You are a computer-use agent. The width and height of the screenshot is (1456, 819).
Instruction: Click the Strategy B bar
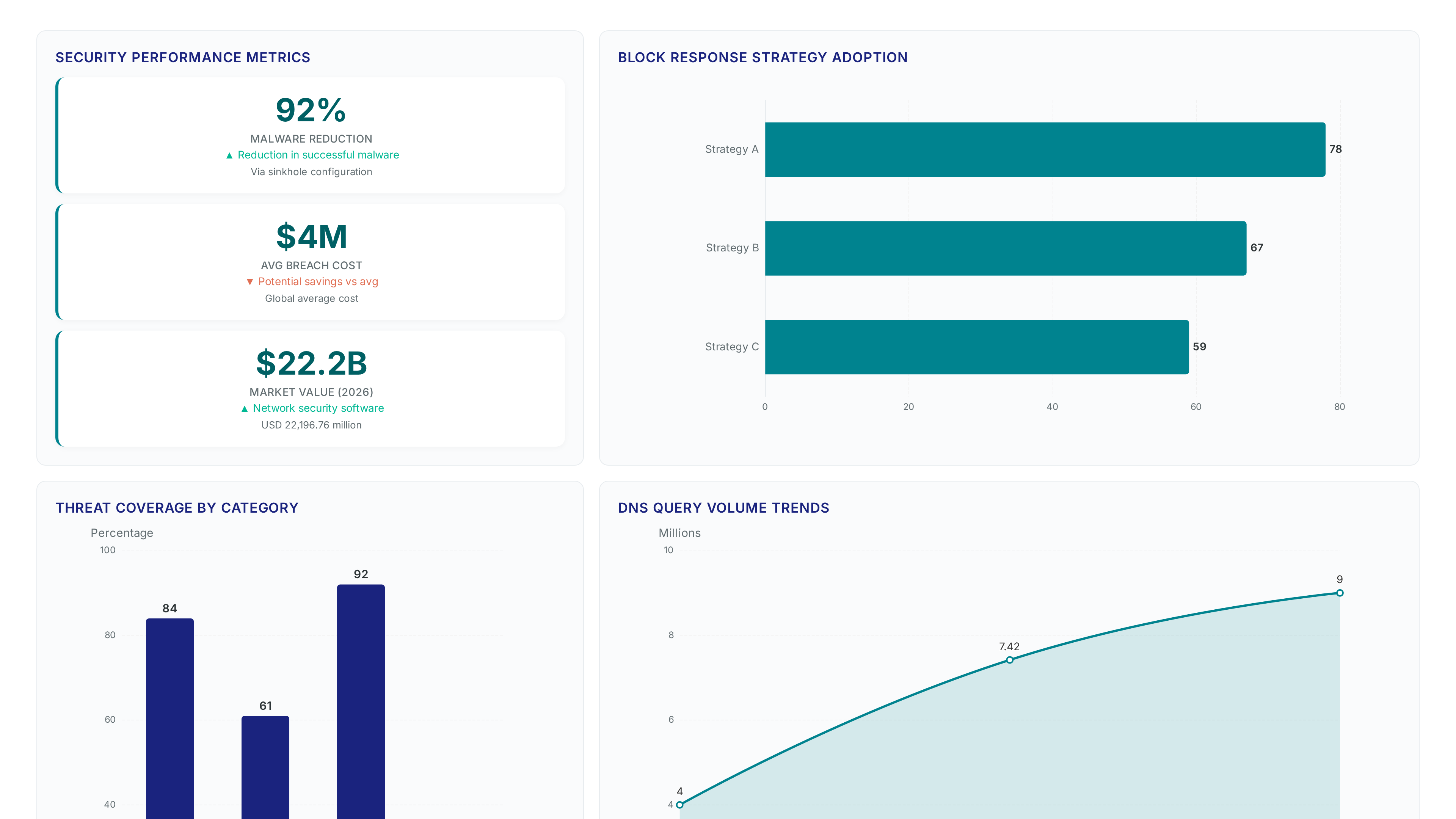(1006, 248)
